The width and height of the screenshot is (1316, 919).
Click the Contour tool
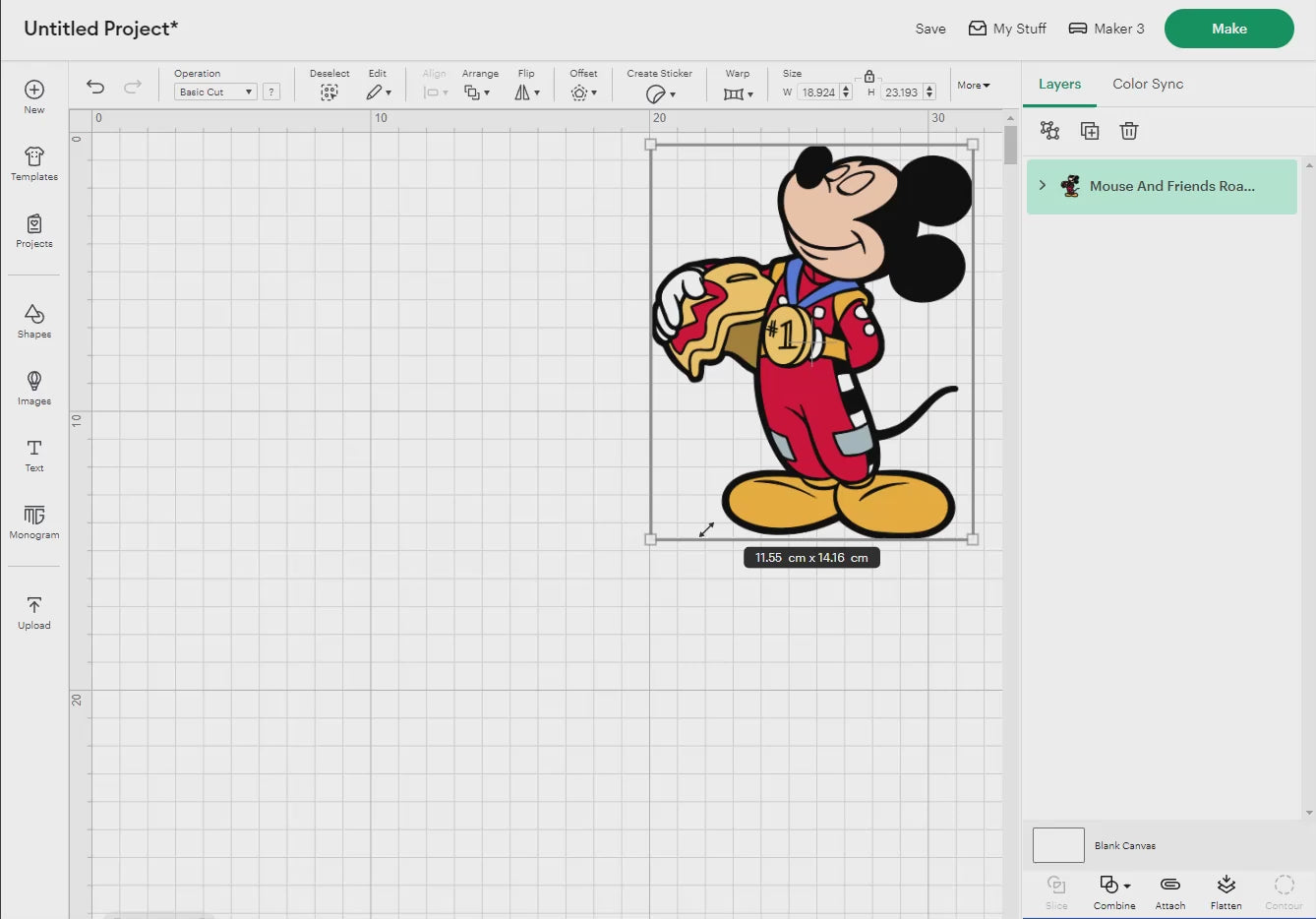click(x=1284, y=891)
